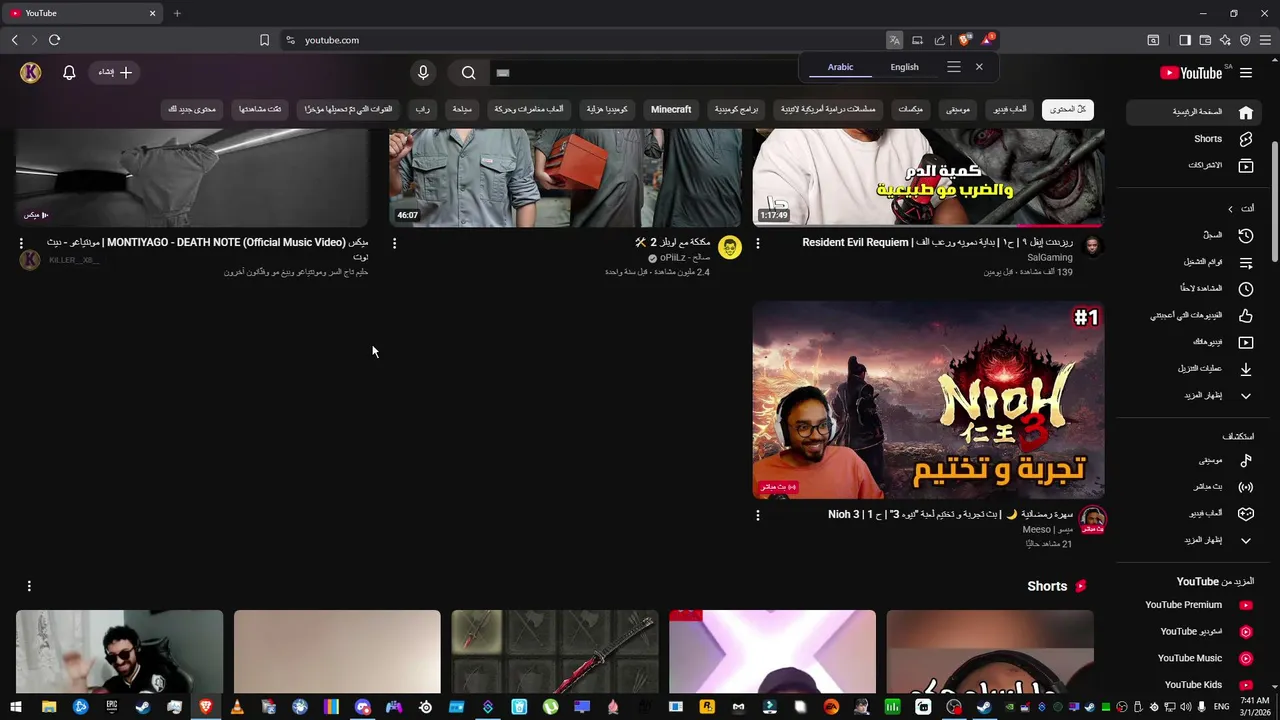Open the Shorts section options menu
Screen dimensions: 1280x720
29,586
